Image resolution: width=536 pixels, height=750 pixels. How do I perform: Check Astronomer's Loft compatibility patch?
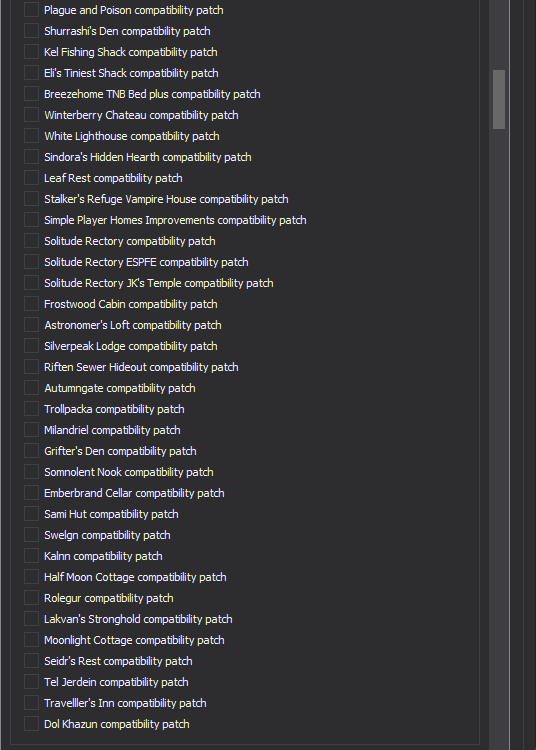coord(32,325)
